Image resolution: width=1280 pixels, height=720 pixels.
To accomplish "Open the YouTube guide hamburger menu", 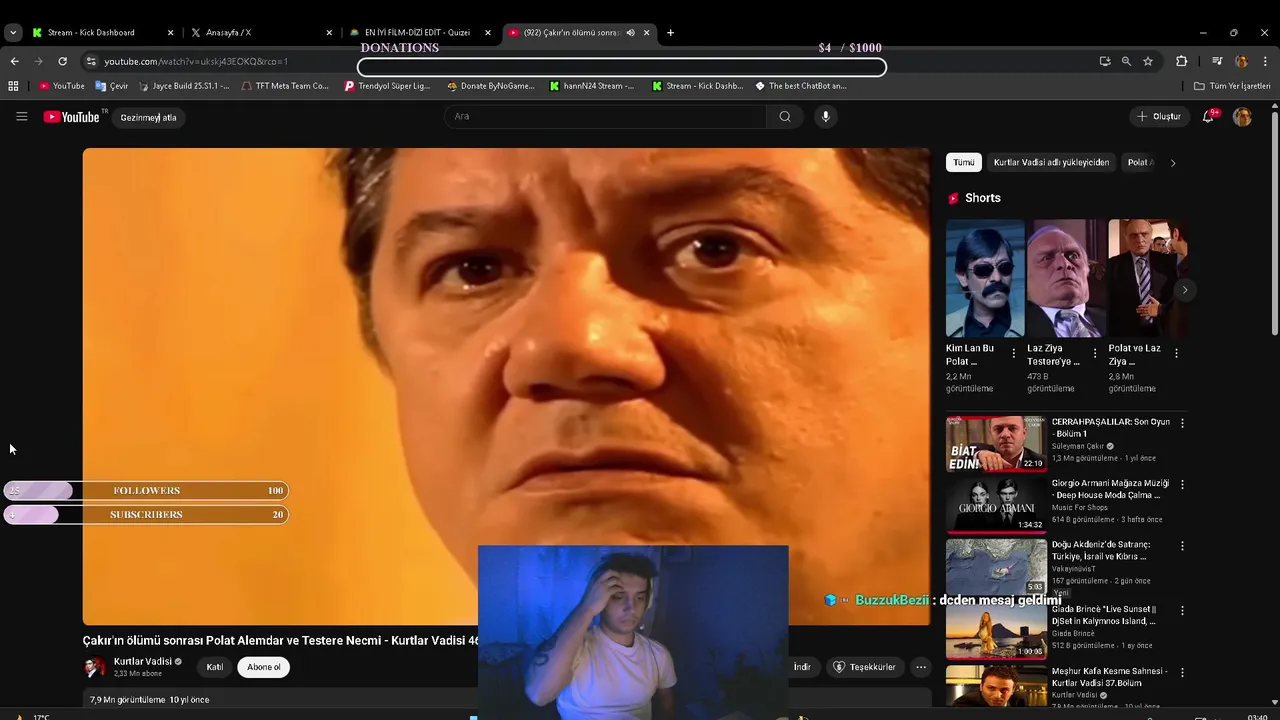I will pyautogui.click(x=21, y=117).
